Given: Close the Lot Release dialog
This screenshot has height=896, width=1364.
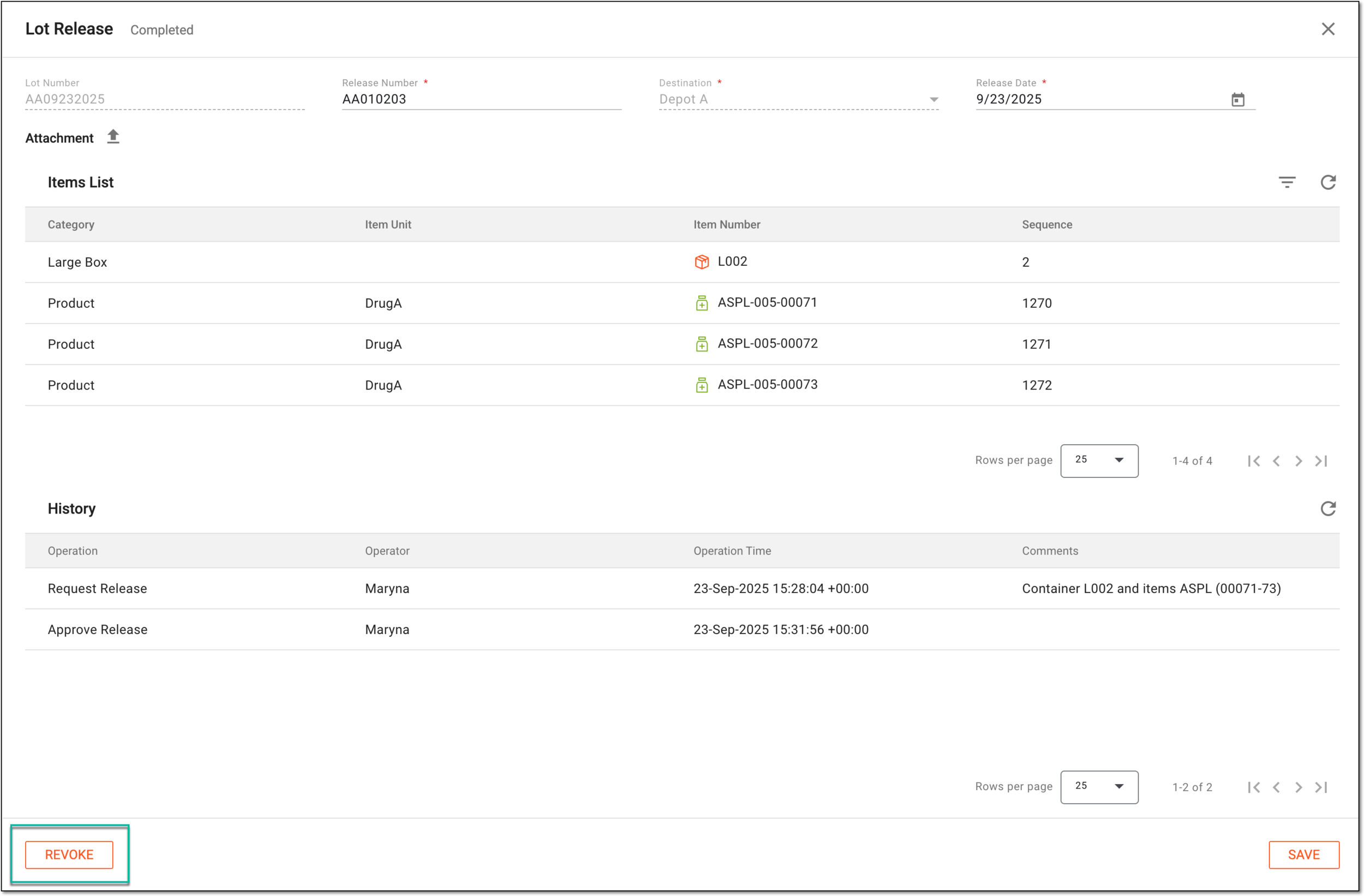Looking at the screenshot, I should [x=1328, y=29].
